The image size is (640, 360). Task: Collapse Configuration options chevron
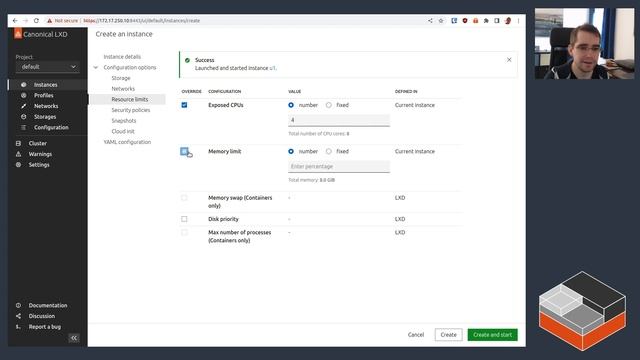click(x=96, y=67)
